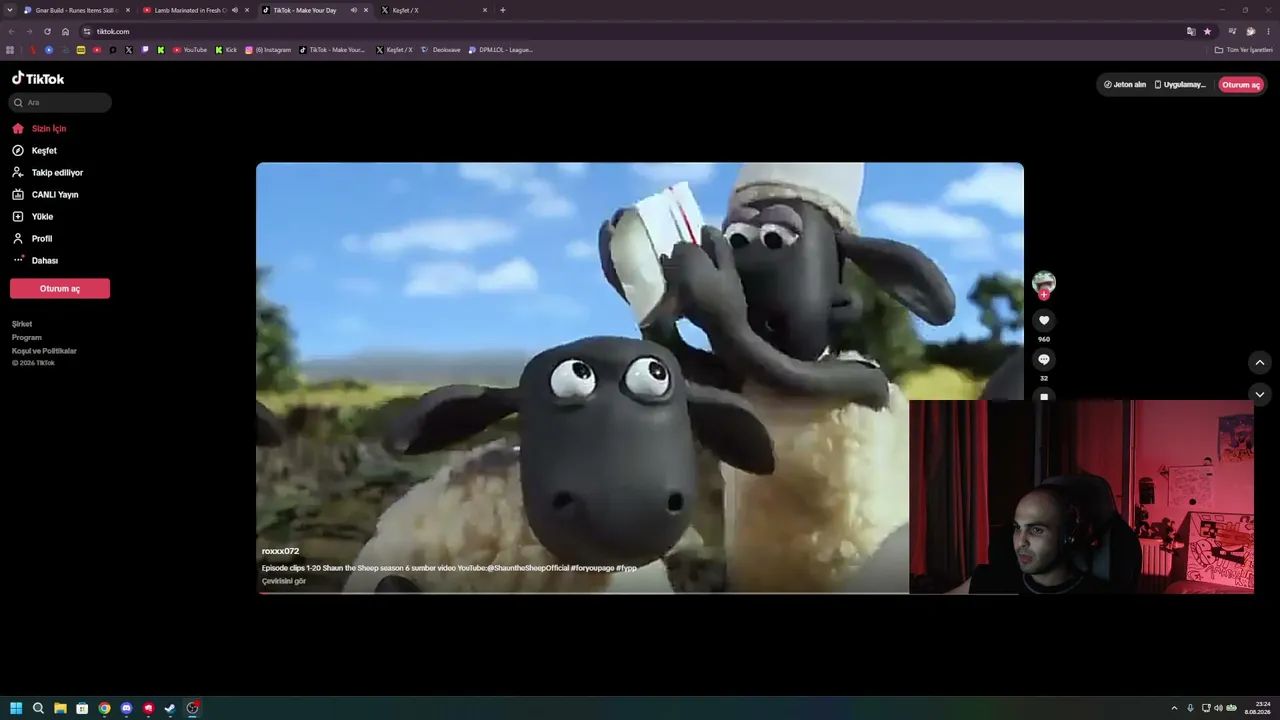This screenshot has width=1280, height=720.
Task: Expand the Dahası menu
Action: [x=35, y=260]
